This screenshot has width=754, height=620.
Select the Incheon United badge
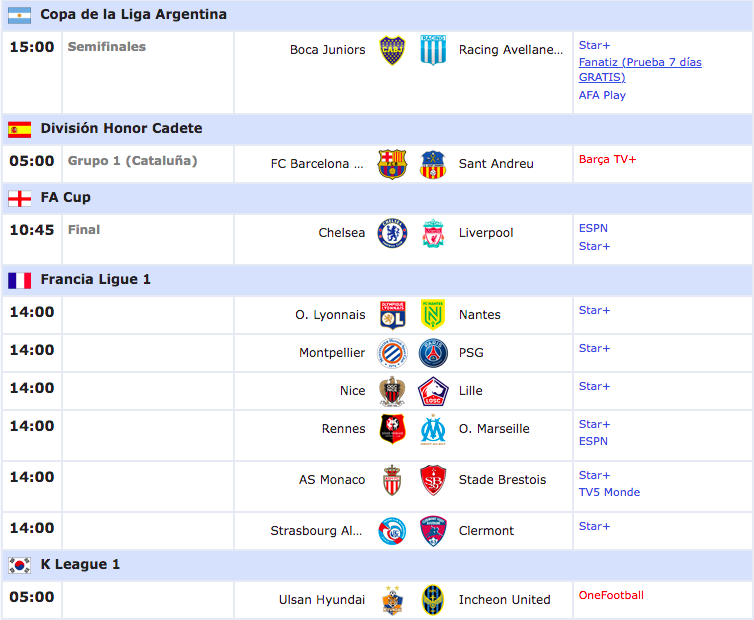433,600
